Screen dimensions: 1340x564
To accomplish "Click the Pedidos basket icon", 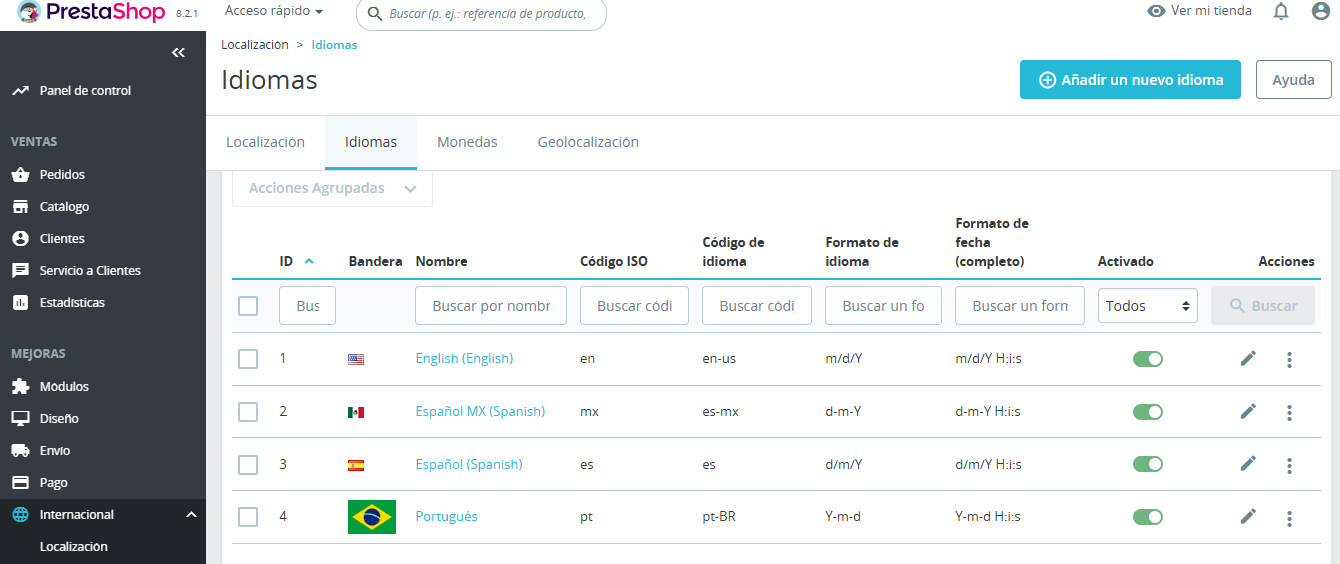I will point(20,175).
